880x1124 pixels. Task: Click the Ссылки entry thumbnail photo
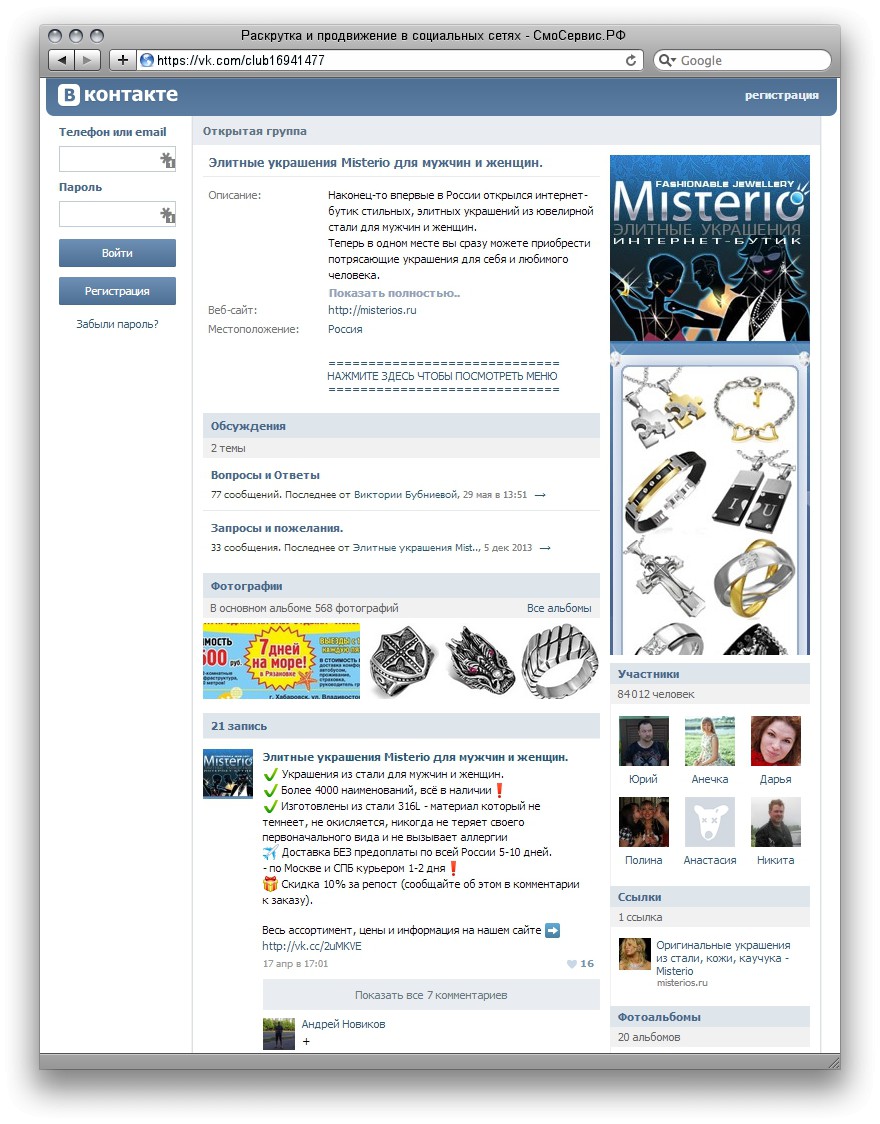634,954
